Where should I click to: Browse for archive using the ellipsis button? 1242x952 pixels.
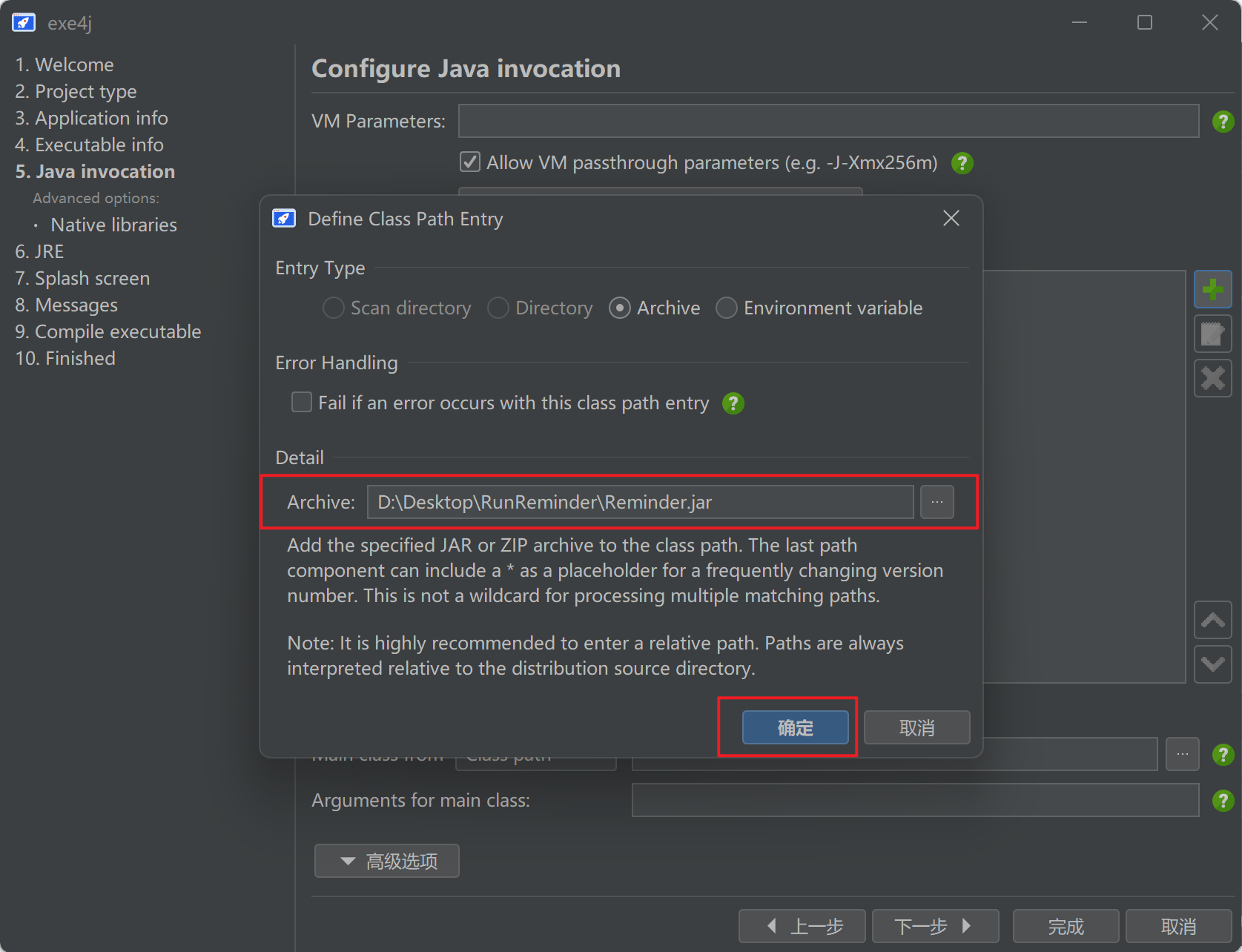[937, 502]
